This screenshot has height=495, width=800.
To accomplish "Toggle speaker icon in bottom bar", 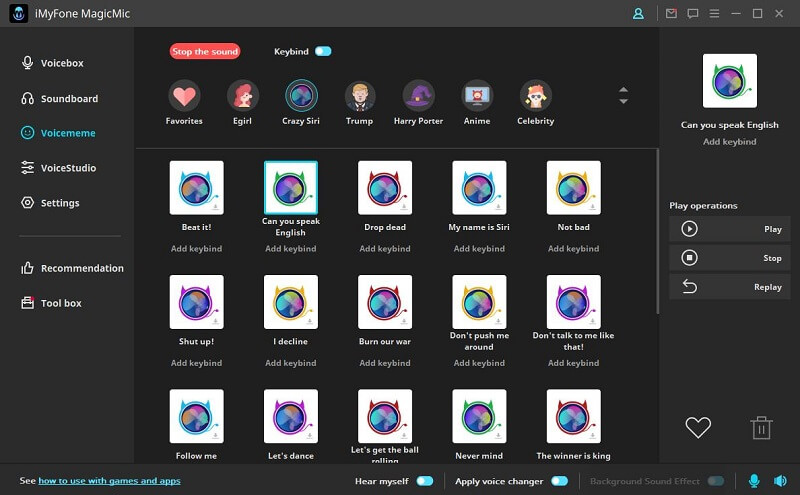I will (x=780, y=481).
